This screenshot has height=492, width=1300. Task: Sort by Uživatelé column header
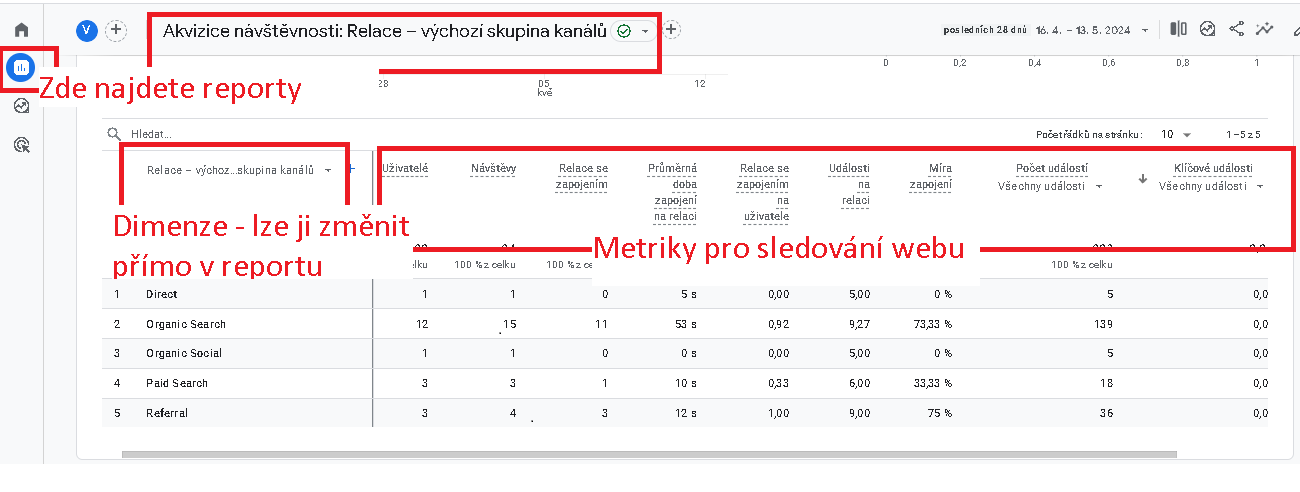405,168
